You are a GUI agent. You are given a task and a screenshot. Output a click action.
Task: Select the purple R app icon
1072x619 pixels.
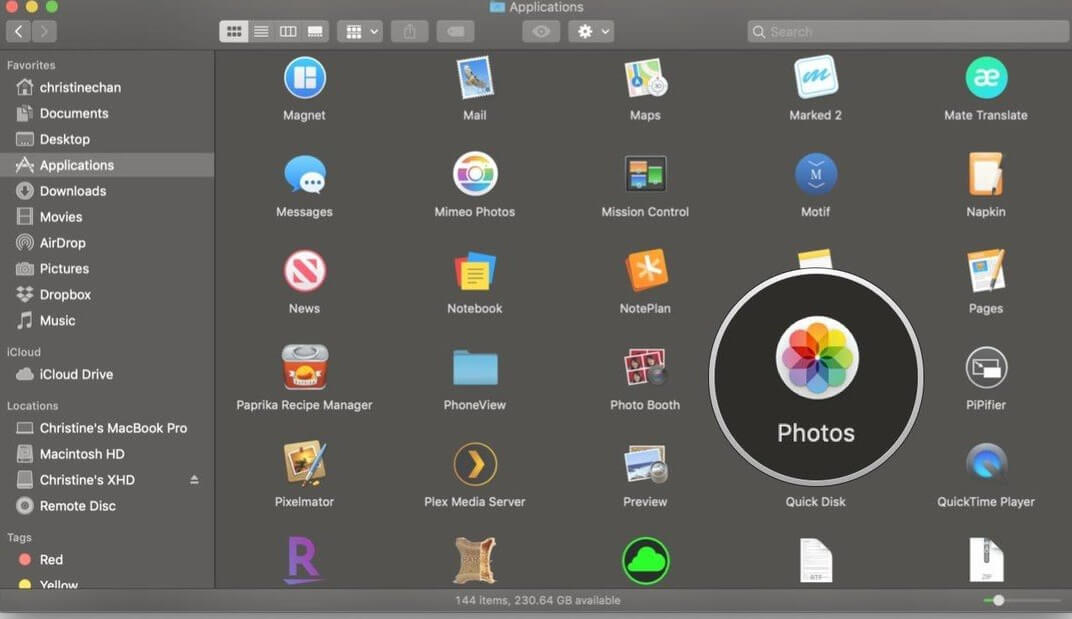(x=304, y=561)
